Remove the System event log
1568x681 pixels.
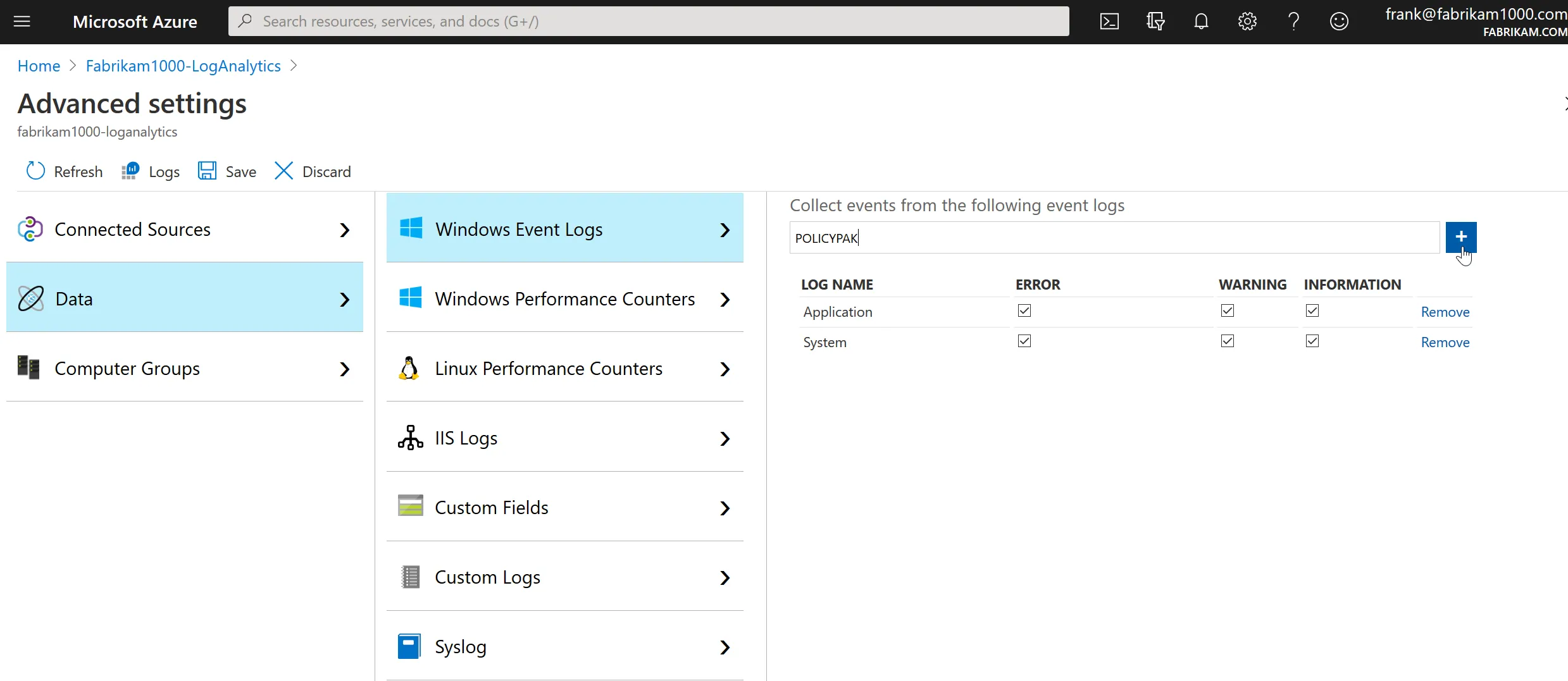(1445, 342)
